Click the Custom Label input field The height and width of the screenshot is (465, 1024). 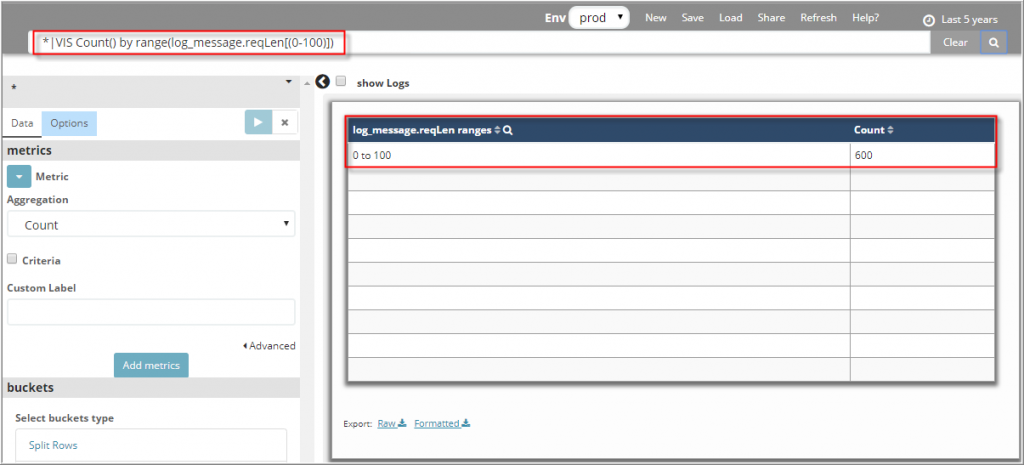(x=151, y=312)
